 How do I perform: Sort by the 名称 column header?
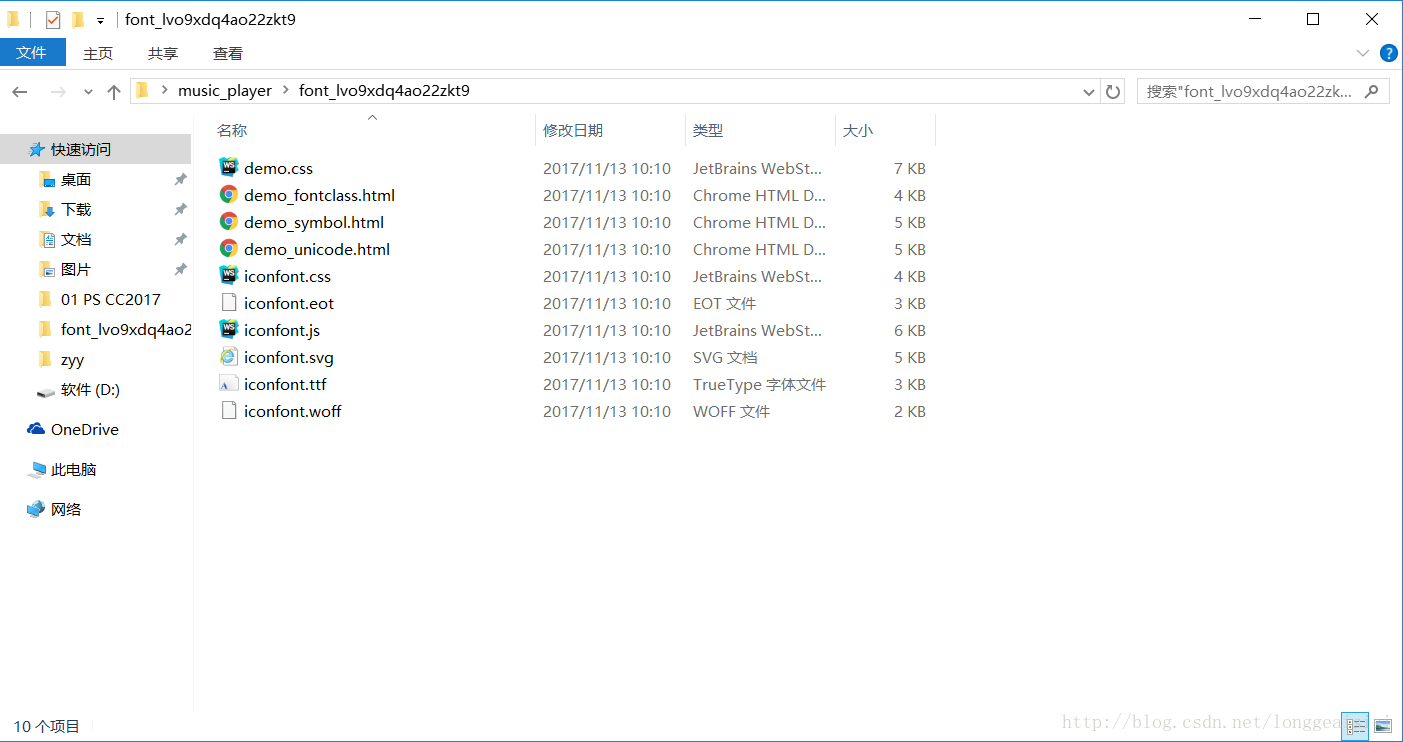373,130
